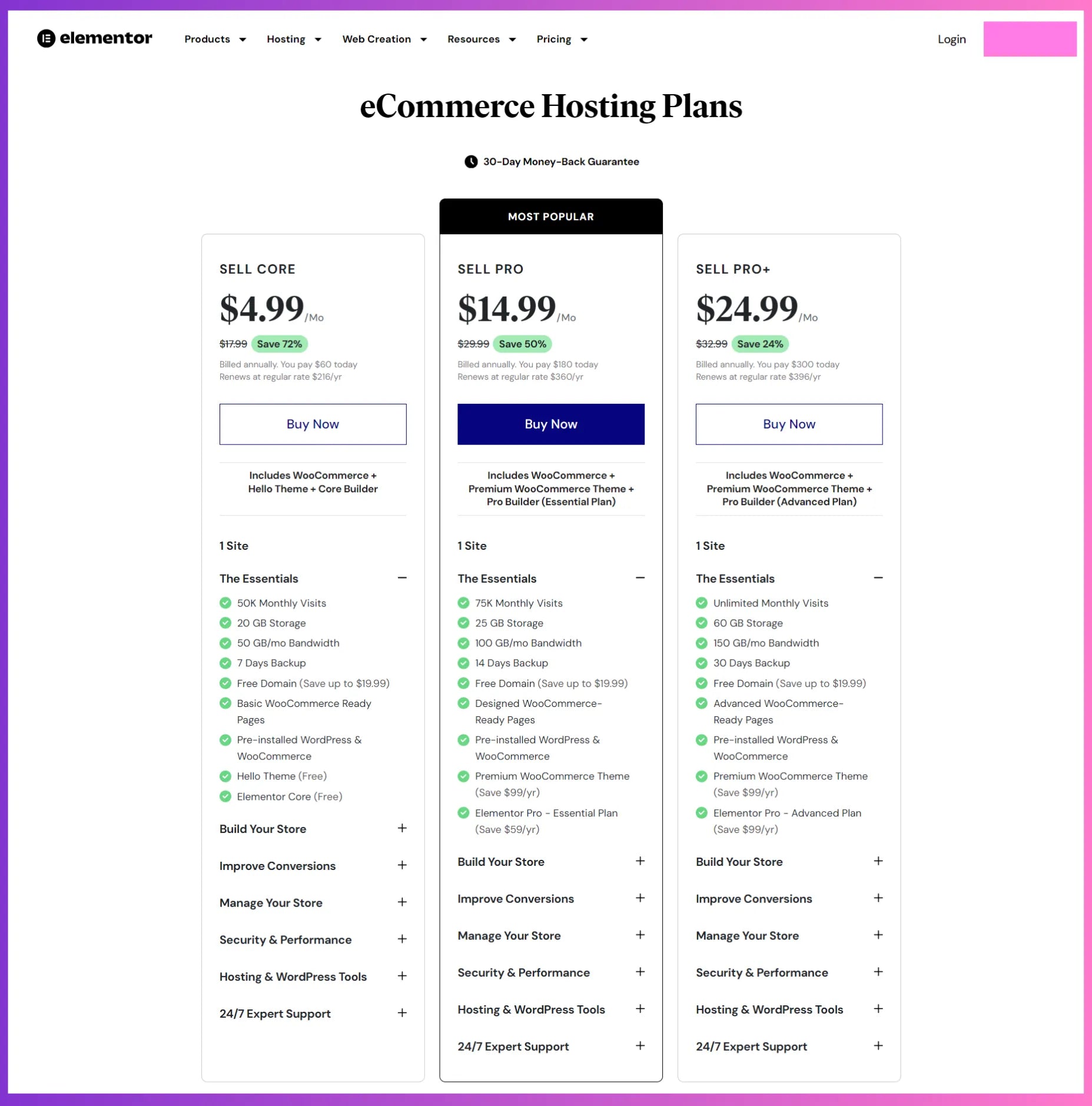Click the Elementor logo icon
The width and height of the screenshot is (1092, 1106).
(x=46, y=39)
